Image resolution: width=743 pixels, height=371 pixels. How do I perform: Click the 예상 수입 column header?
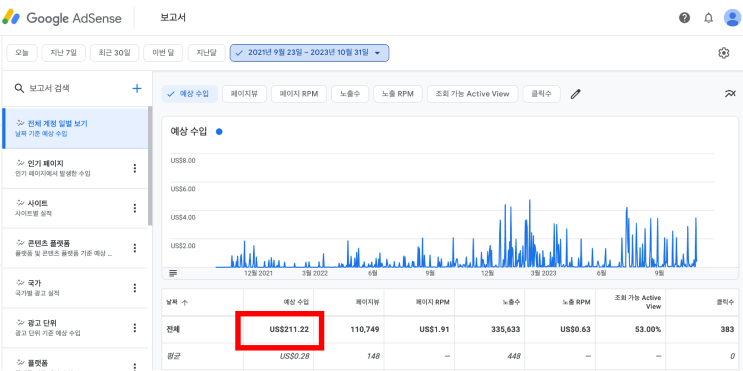click(x=296, y=302)
